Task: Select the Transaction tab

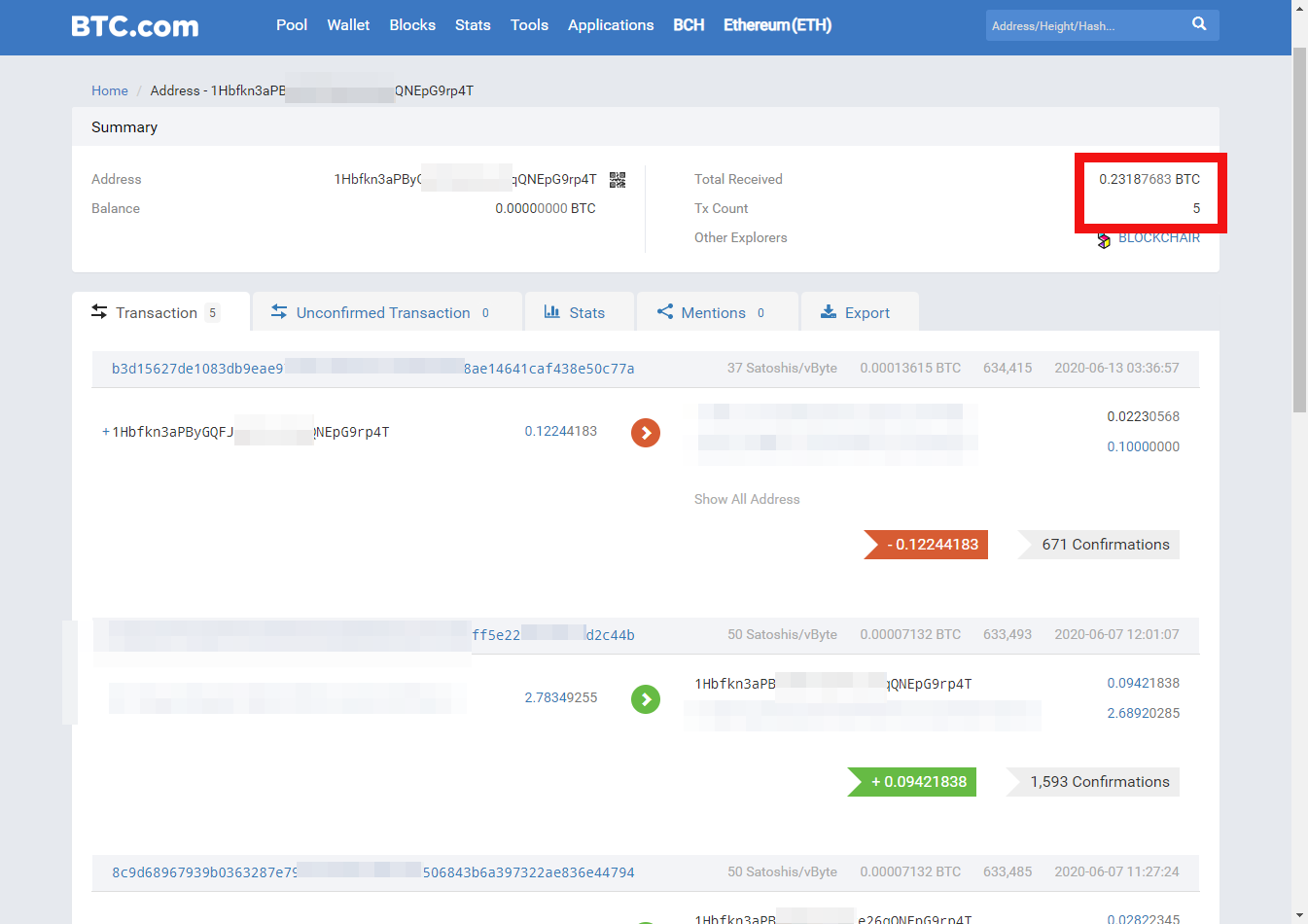Action: (161, 312)
